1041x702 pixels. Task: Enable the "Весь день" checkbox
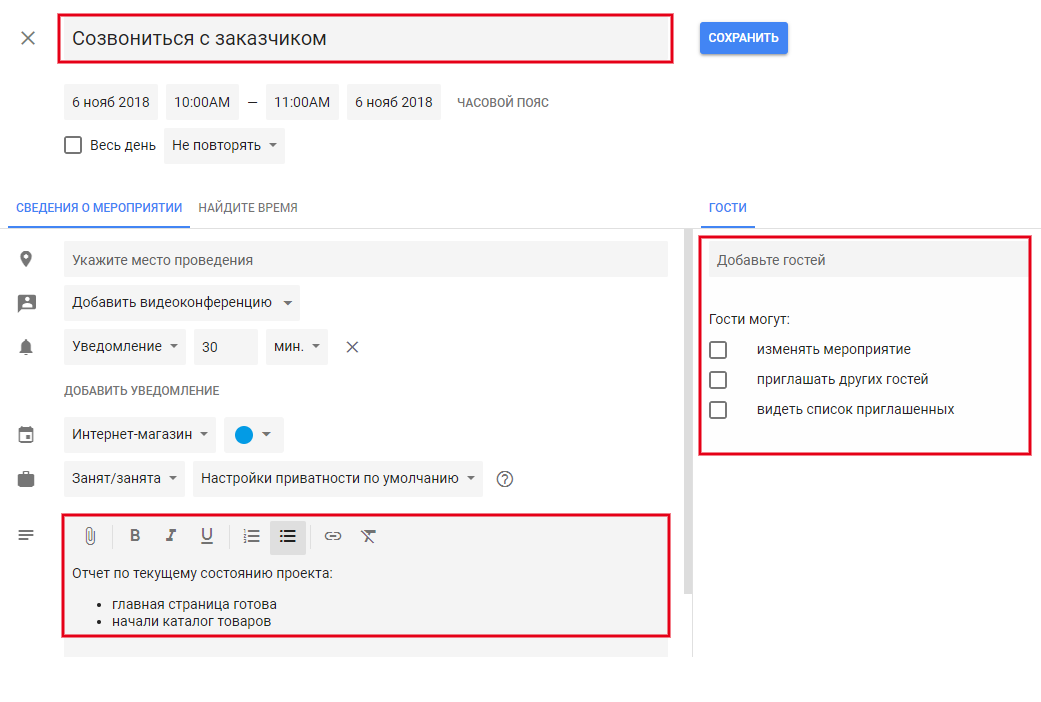(73, 145)
